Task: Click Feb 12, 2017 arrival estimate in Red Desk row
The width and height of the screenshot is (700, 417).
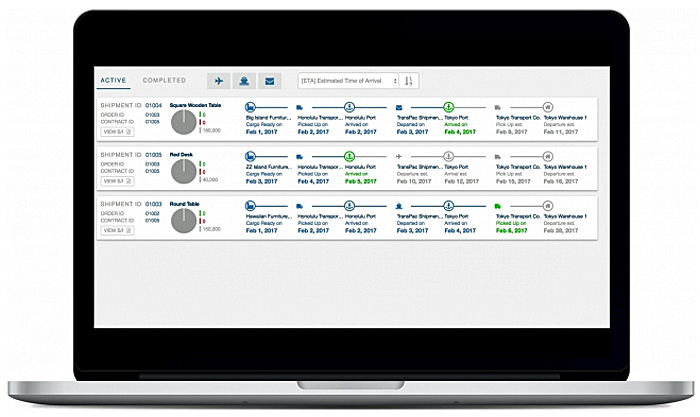Action: pyautogui.click(x=462, y=181)
